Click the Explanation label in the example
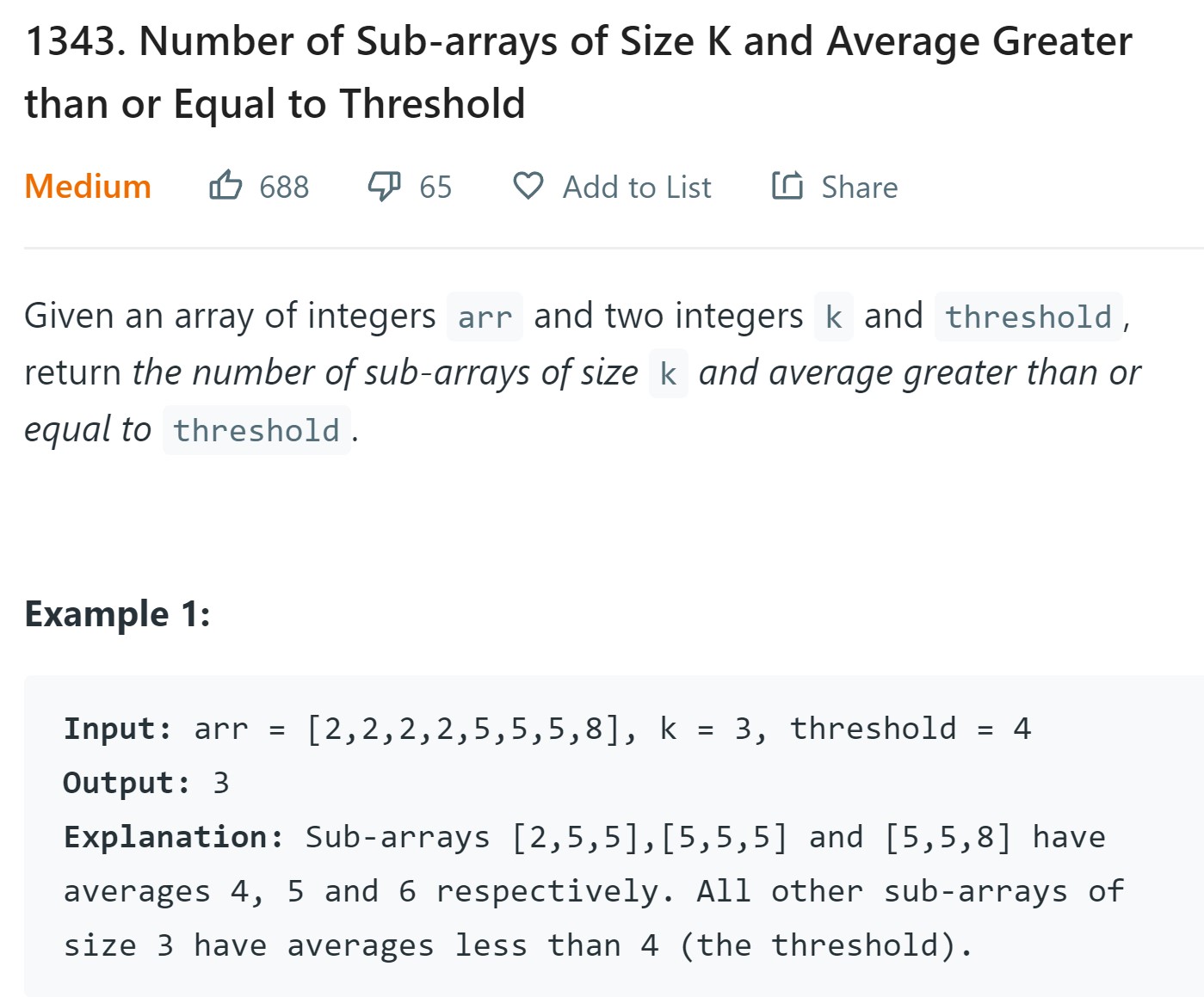Screen dimensions: 1204x997 (173, 837)
